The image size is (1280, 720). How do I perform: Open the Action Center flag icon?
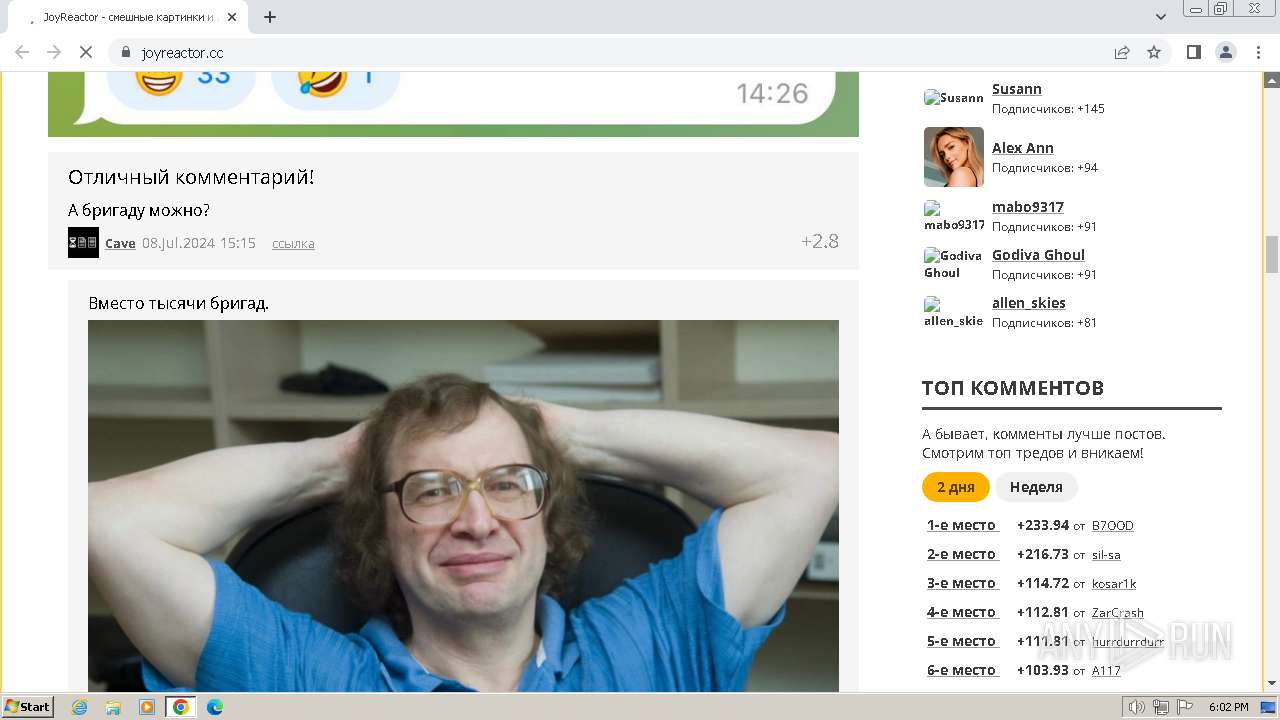pyautogui.click(x=1185, y=707)
